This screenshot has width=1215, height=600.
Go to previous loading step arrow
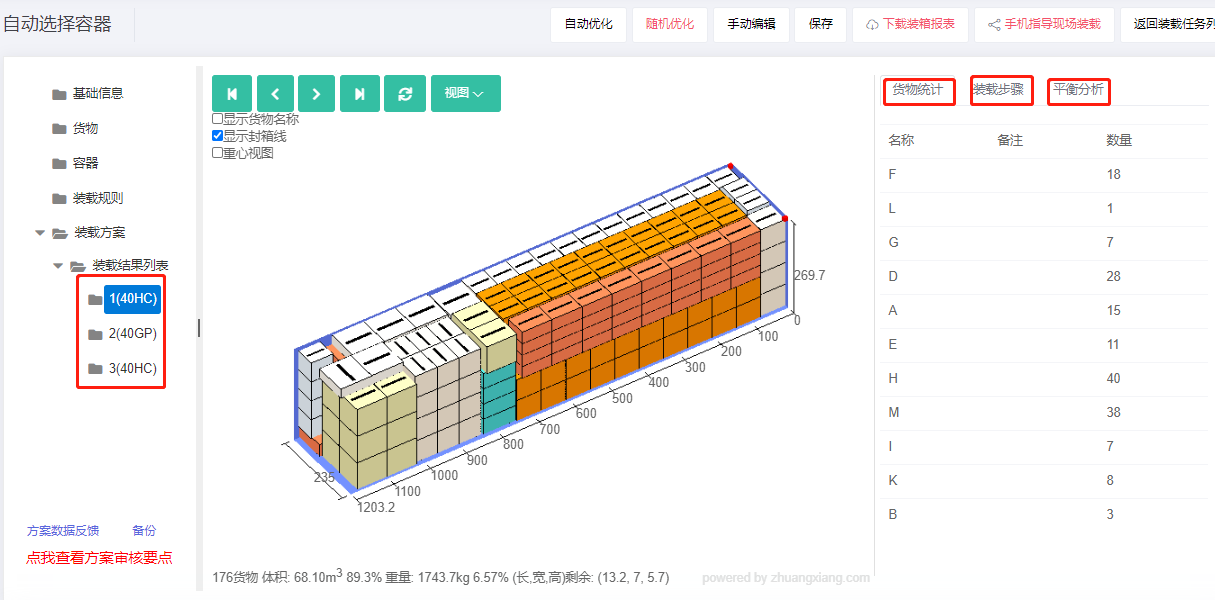click(x=275, y=93)
